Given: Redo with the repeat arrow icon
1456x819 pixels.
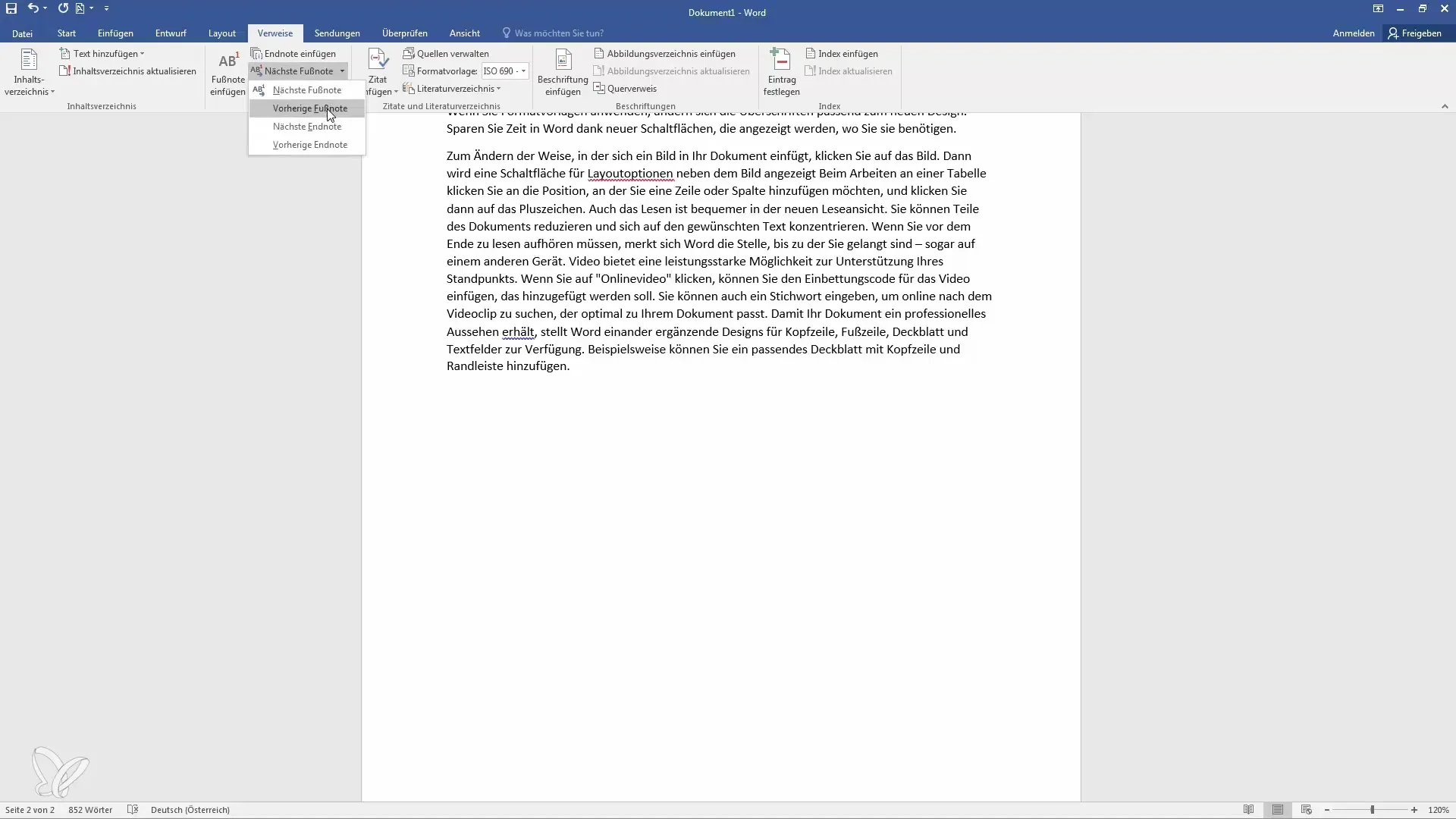Looking at the screenshot, I should pos(63,8).
